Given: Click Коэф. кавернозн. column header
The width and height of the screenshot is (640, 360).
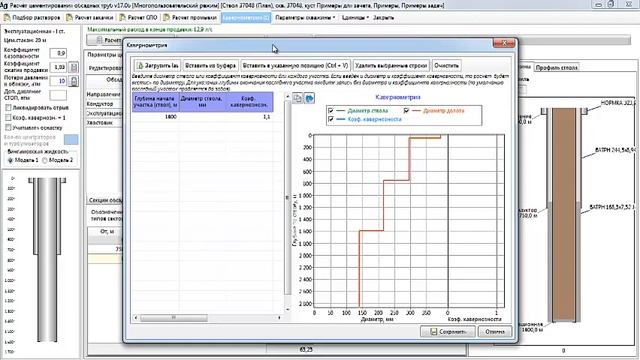Looking at the screenshot, I should pos(250,102).
